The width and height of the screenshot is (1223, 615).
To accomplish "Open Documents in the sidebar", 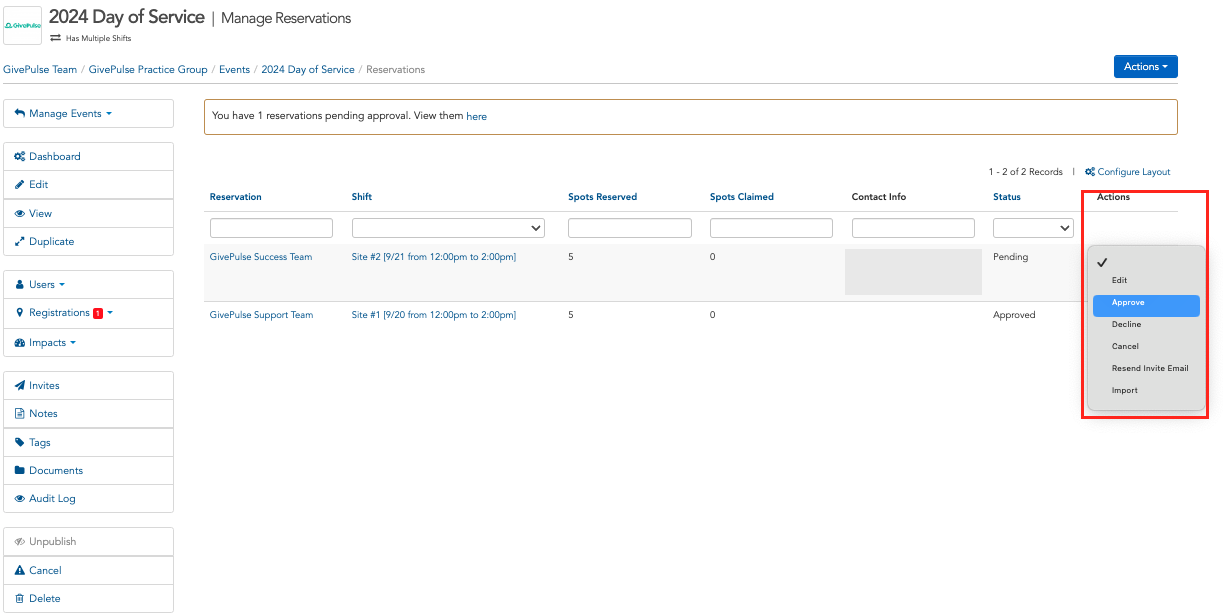I will tap(88, 470).
